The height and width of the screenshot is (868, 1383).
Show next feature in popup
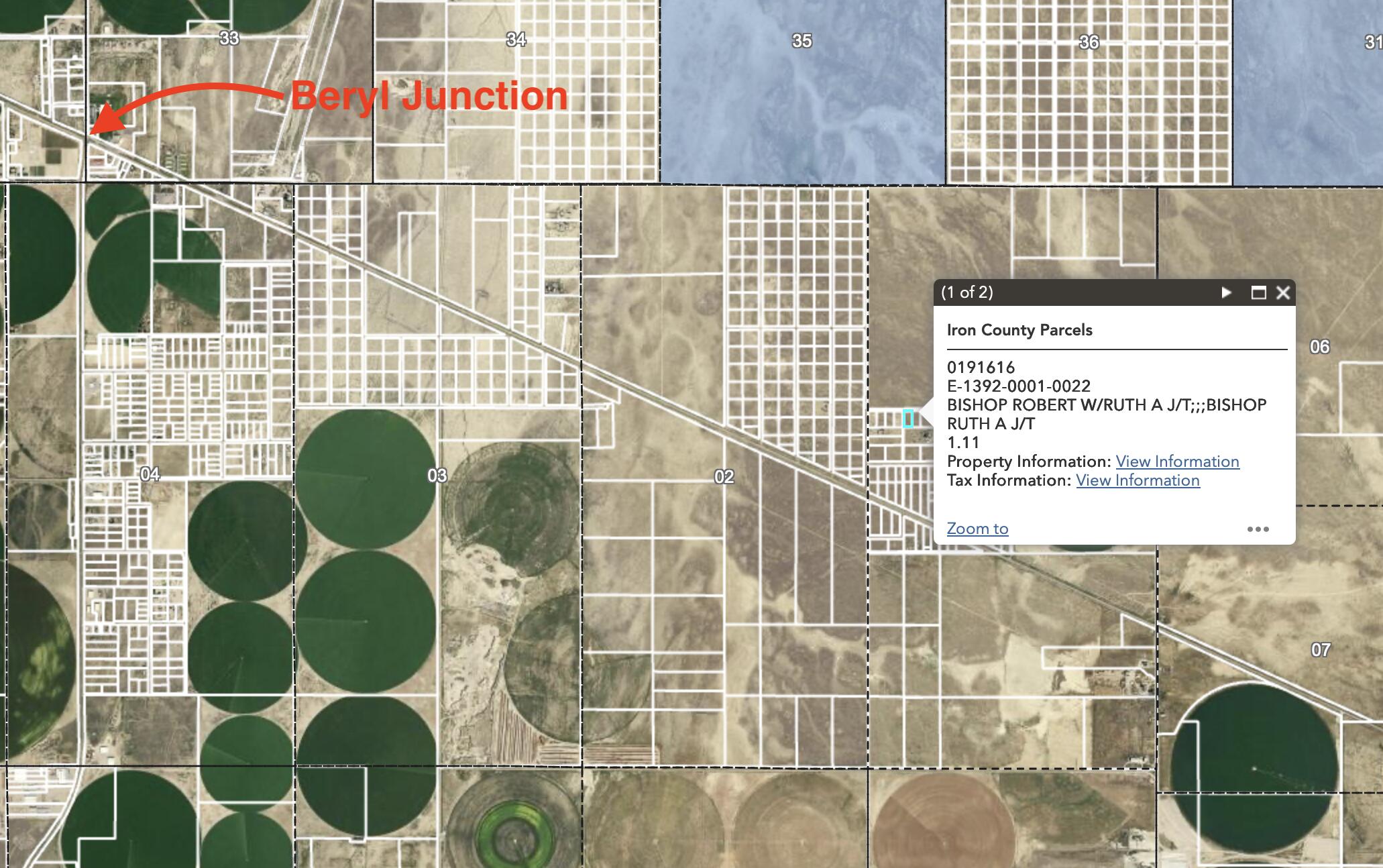1227,292
